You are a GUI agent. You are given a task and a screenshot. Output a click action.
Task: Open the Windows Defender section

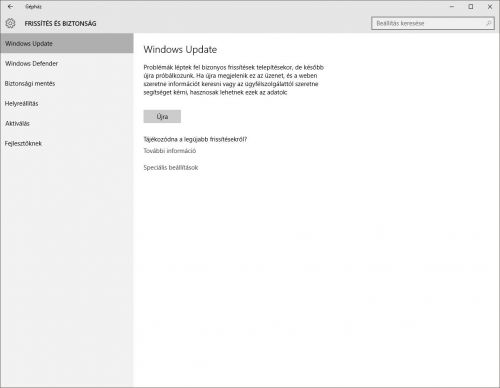pos(67,63)
